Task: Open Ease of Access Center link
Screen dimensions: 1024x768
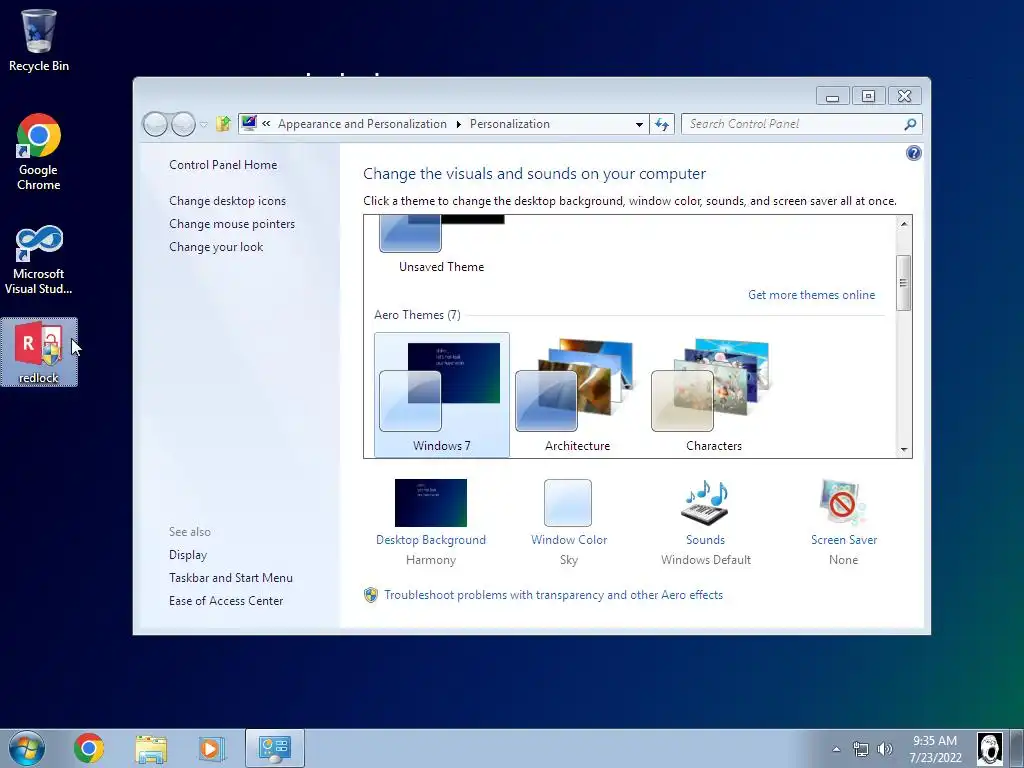Action: coord(226,600)
